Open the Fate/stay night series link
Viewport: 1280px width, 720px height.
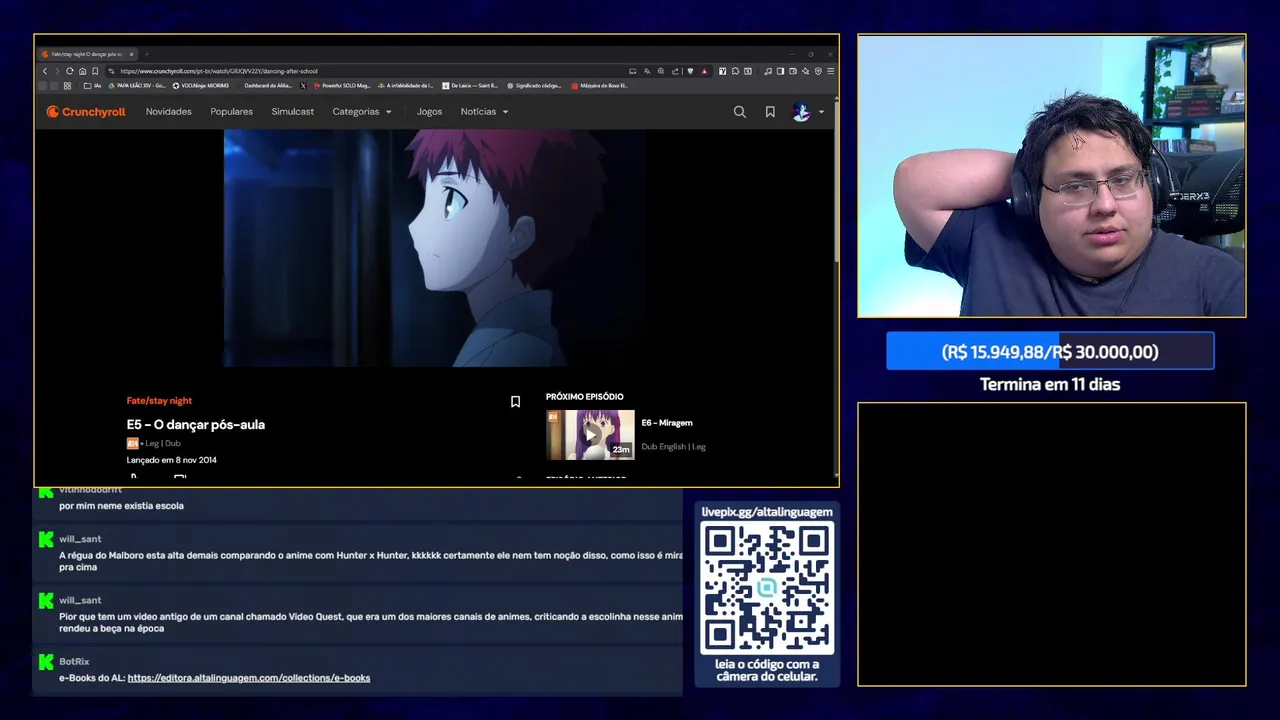tap(159, 401)
